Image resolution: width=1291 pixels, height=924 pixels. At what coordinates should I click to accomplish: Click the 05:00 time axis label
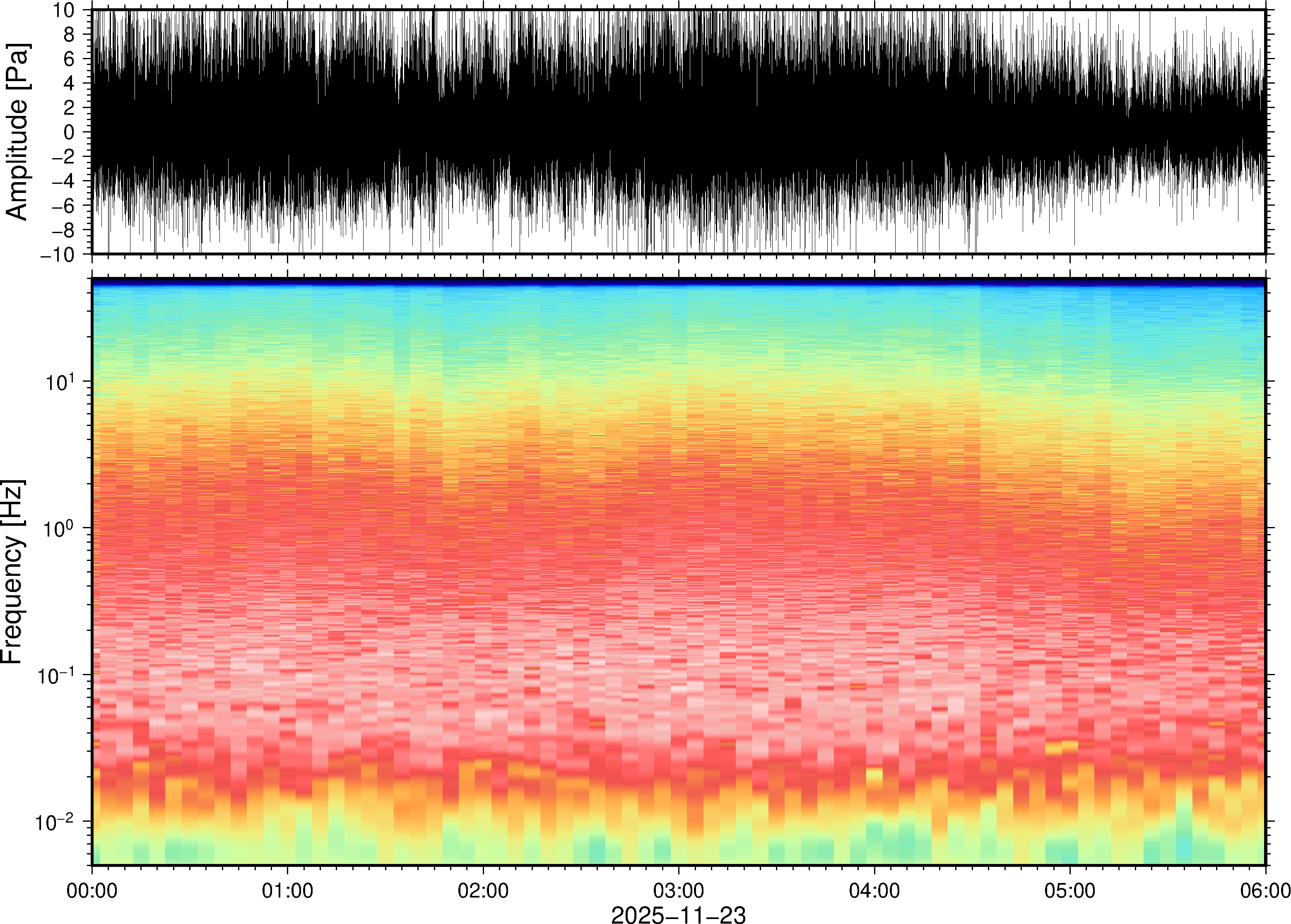(x=1069, y=890)
